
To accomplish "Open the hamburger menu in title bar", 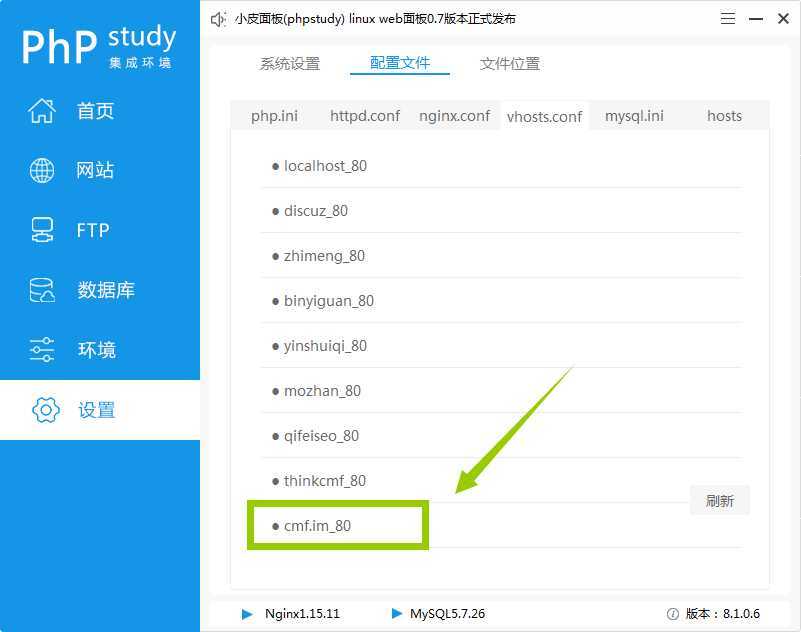I will (x=728, y=19).
